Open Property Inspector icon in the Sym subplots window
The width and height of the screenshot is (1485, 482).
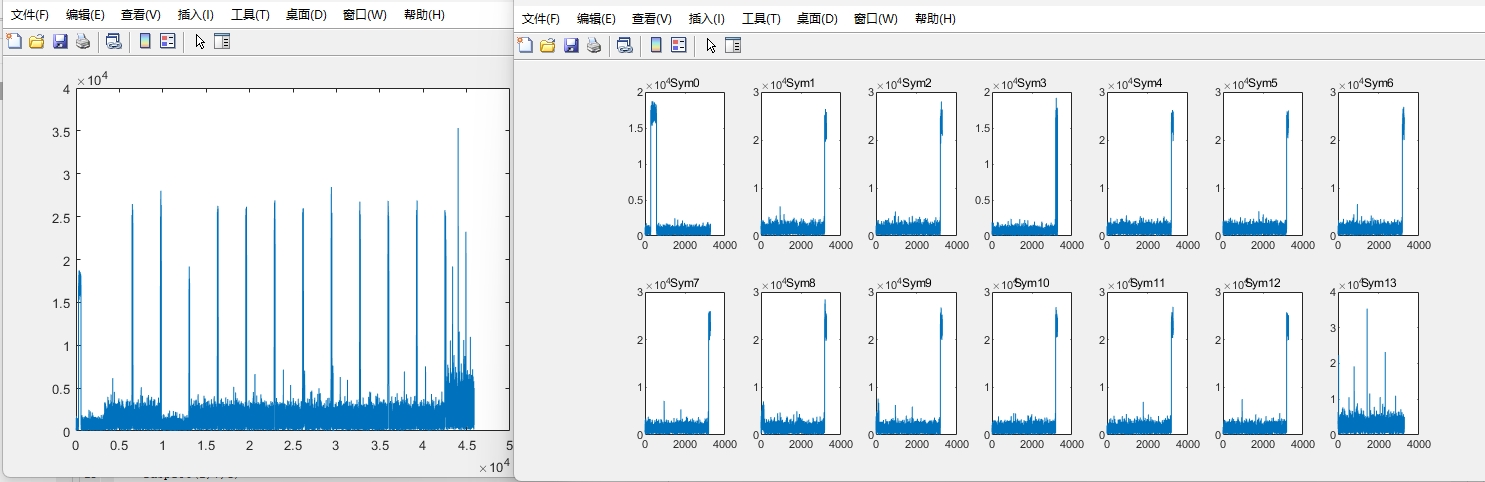pyautogui.click(x=733, y=45)
